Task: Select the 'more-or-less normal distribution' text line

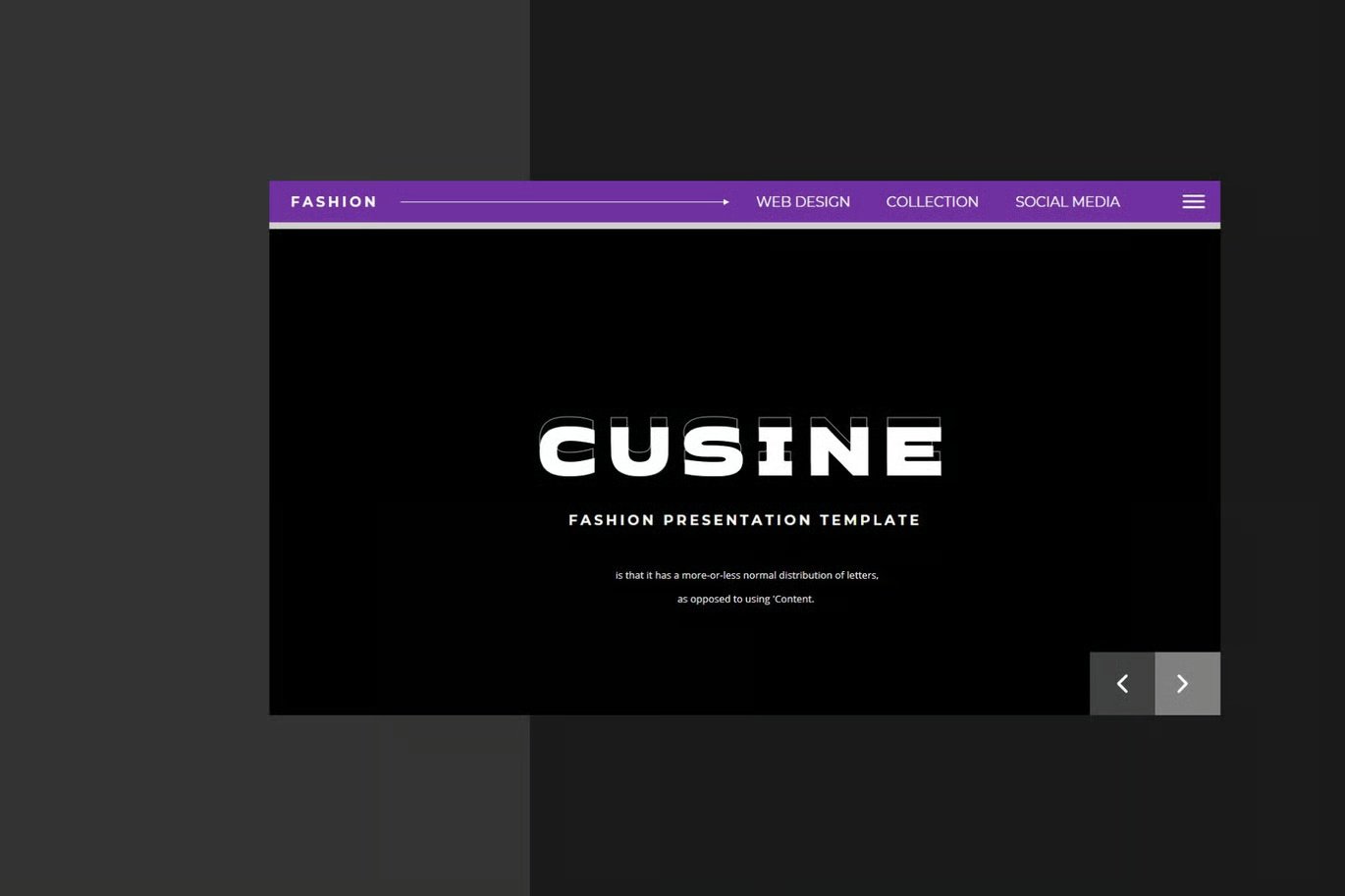Action: pyautogui.click(x=746, y=575)
